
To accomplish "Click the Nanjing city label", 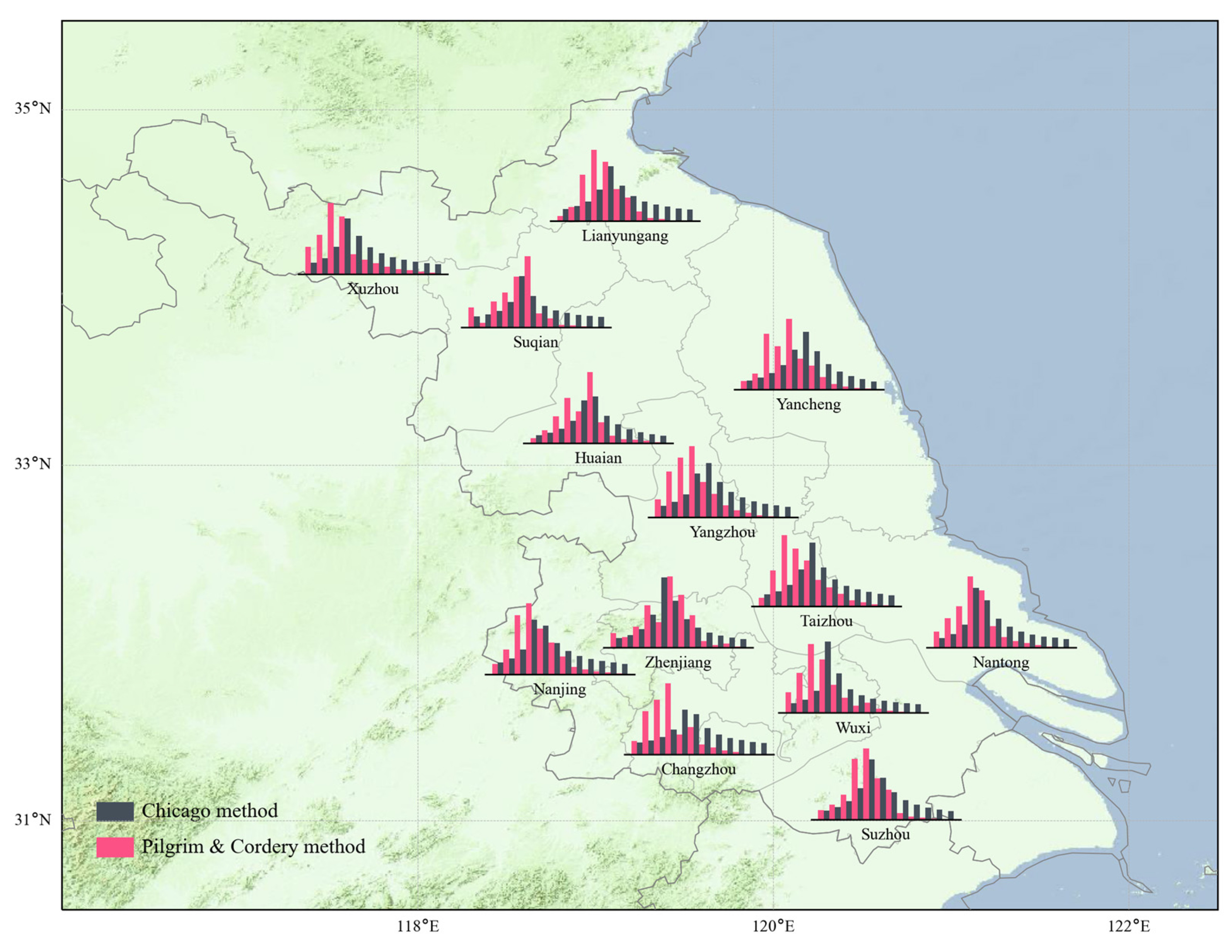I will point(560,689).
